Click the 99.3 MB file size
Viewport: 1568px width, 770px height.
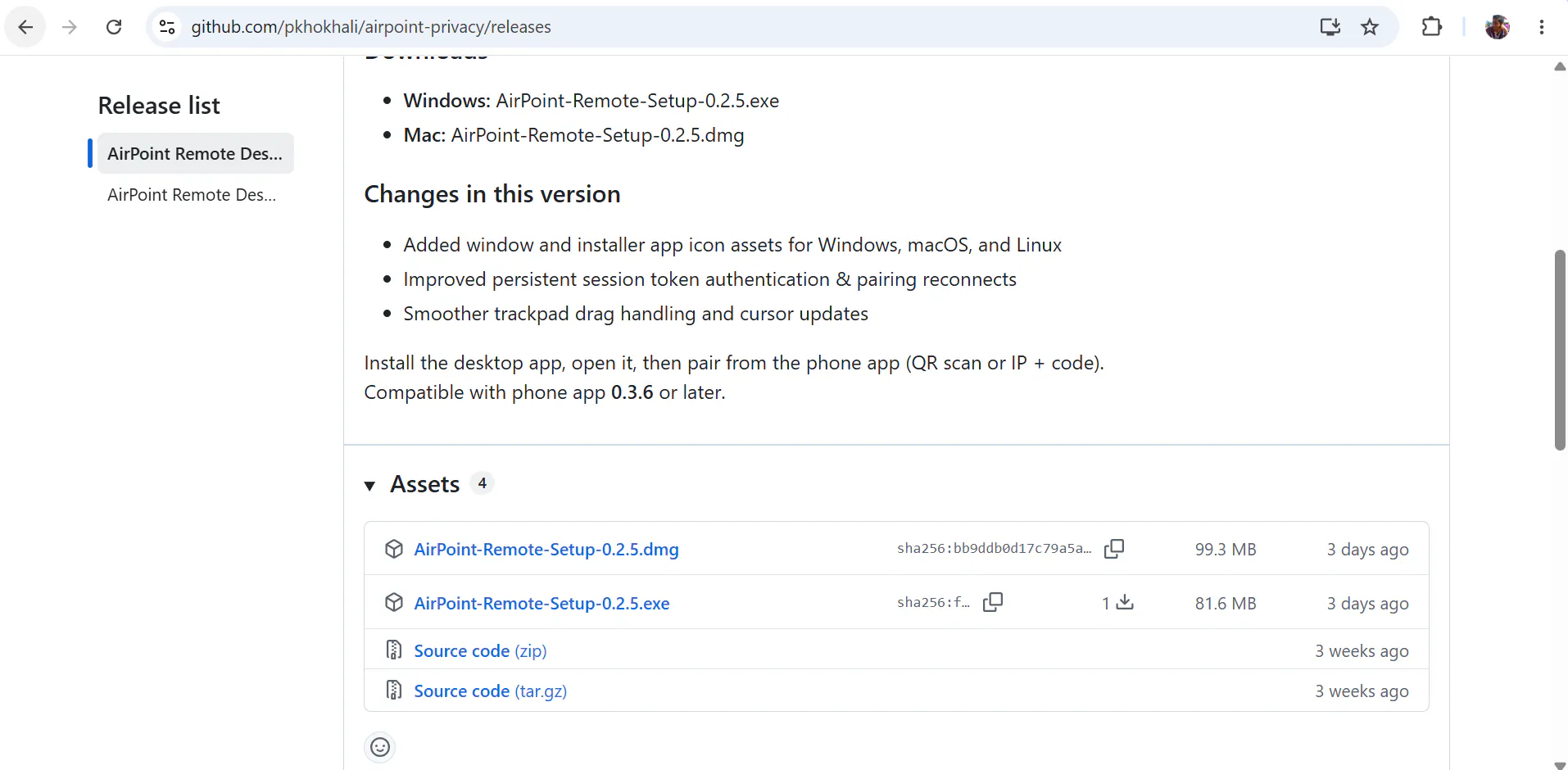pyautogui.click(x=1226, y=550)
